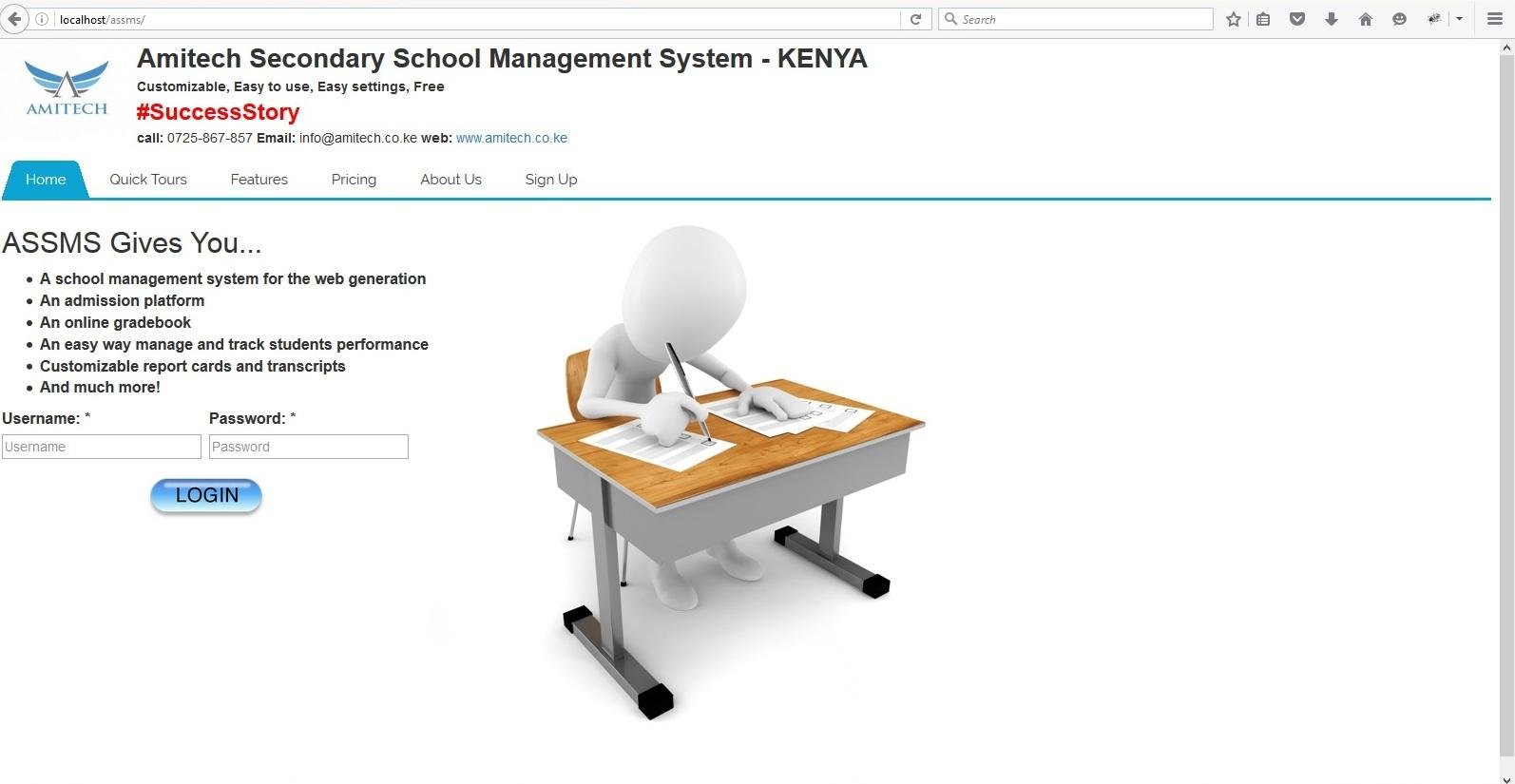Open the smiley chat icon in the toolbar

[x=1399, y=19]
